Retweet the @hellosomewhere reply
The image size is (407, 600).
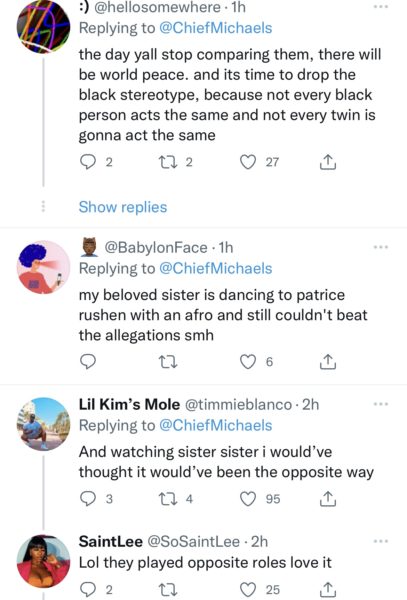pos(167,162)
